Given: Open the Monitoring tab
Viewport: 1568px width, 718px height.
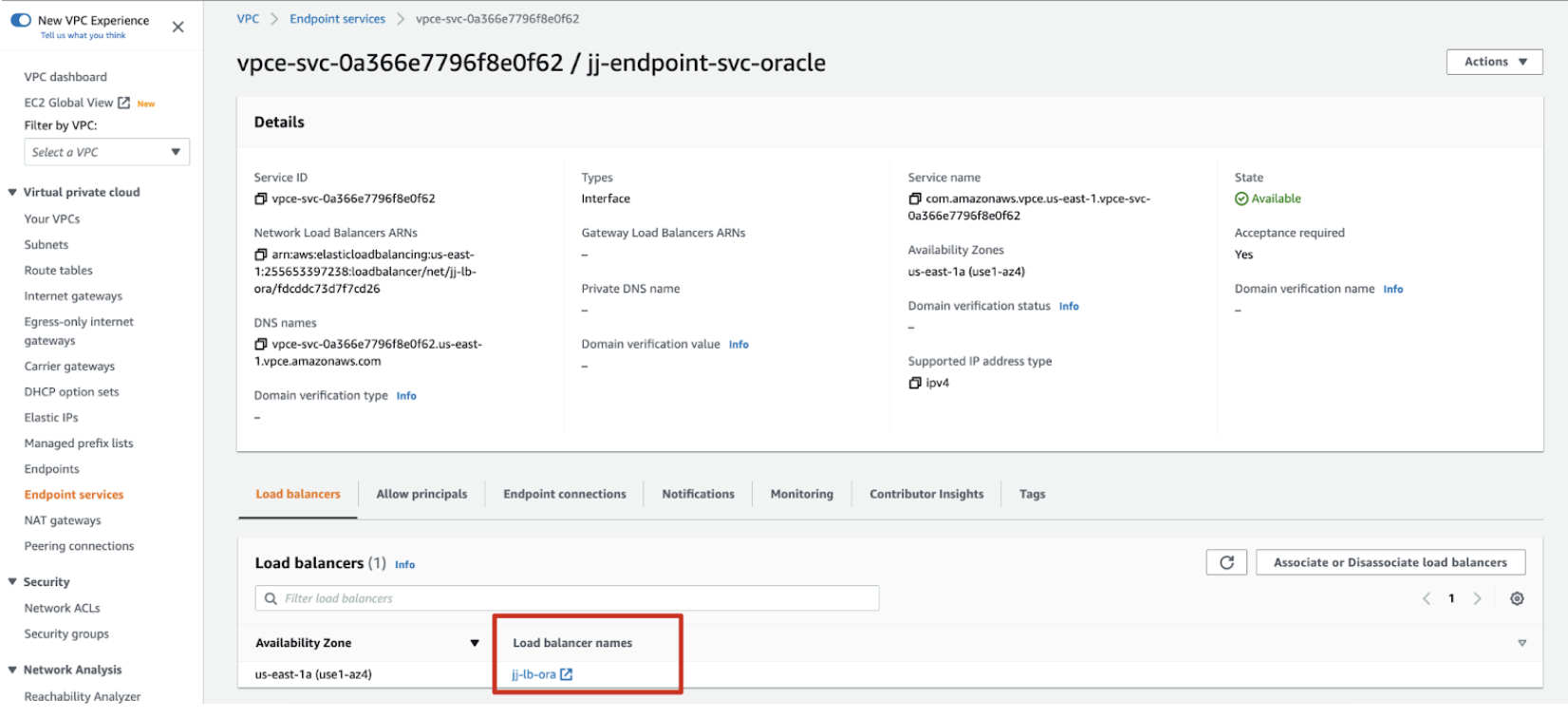Looking at the screenshot, I should (x=801, y=494).
